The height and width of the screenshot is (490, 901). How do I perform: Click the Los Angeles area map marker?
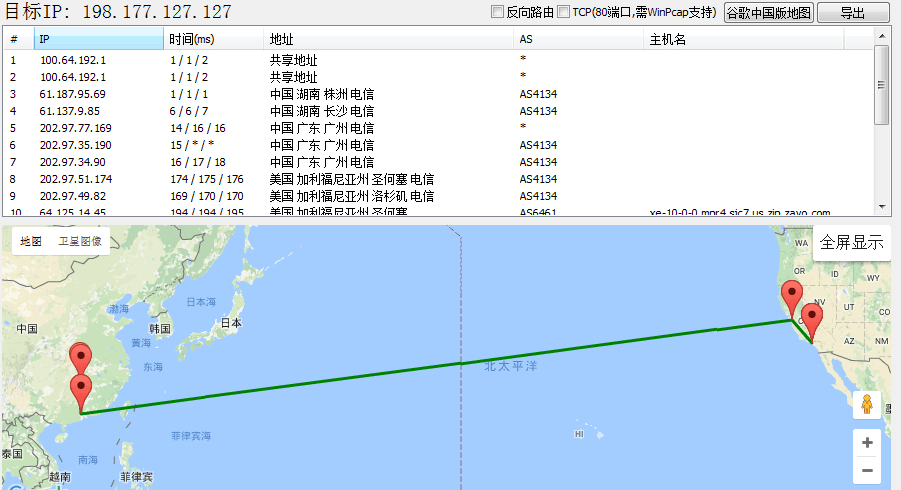812,322
